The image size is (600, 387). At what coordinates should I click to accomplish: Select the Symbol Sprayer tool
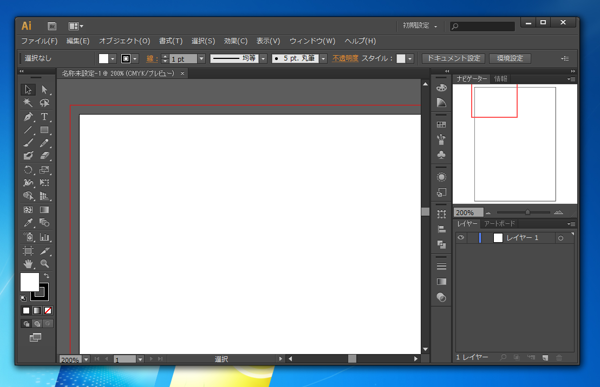pyautogui.click(x=28, y=237)
